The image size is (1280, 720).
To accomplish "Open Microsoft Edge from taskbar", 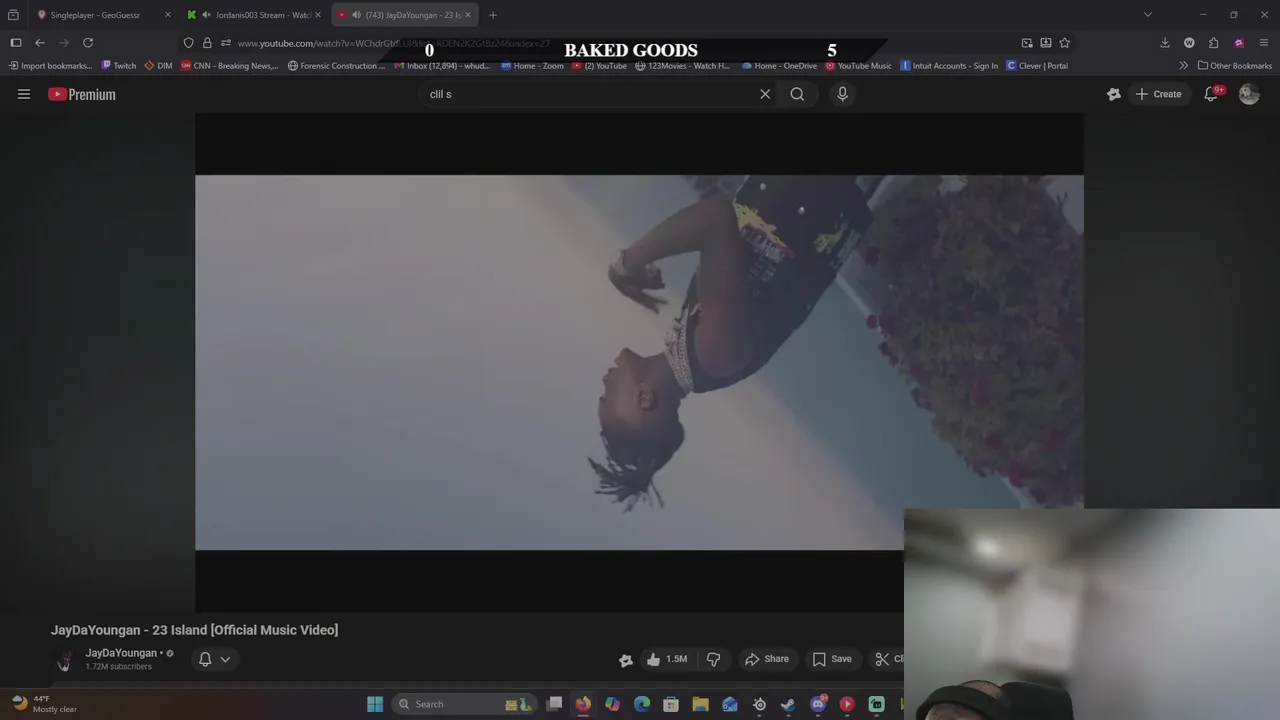I will tap(642, 704).
